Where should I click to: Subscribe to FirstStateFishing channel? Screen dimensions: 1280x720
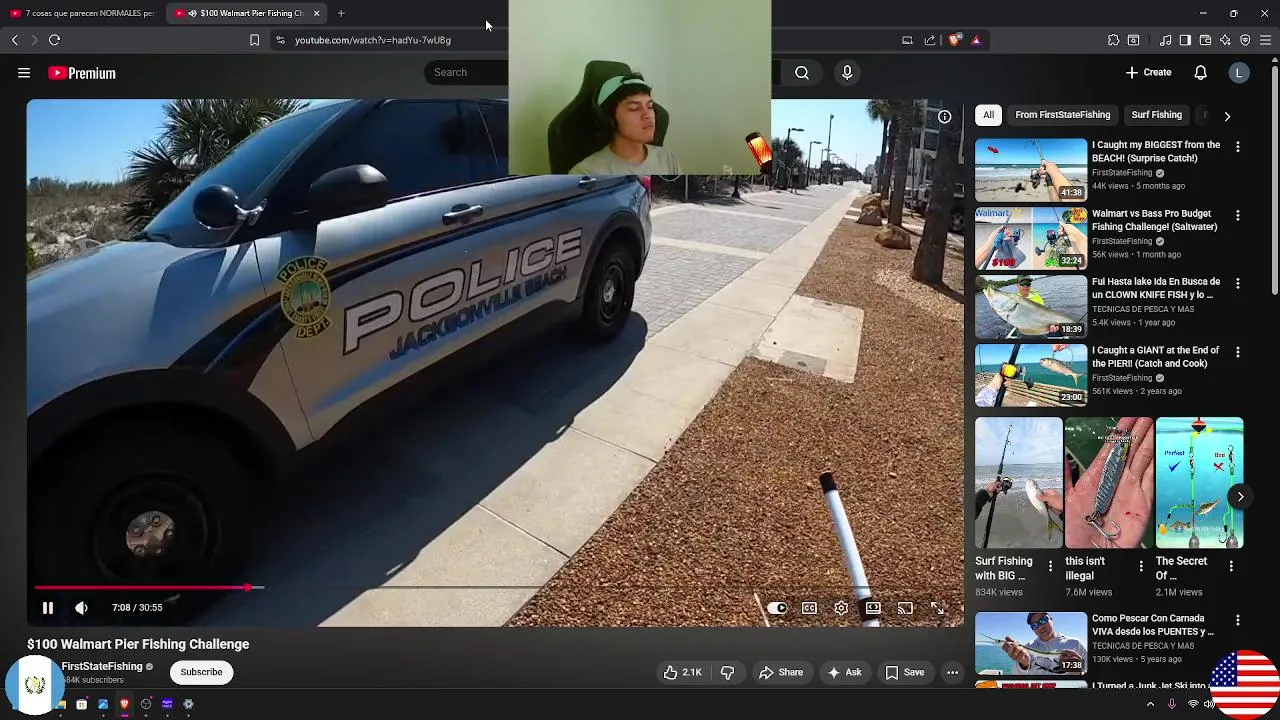pos(201,672)
